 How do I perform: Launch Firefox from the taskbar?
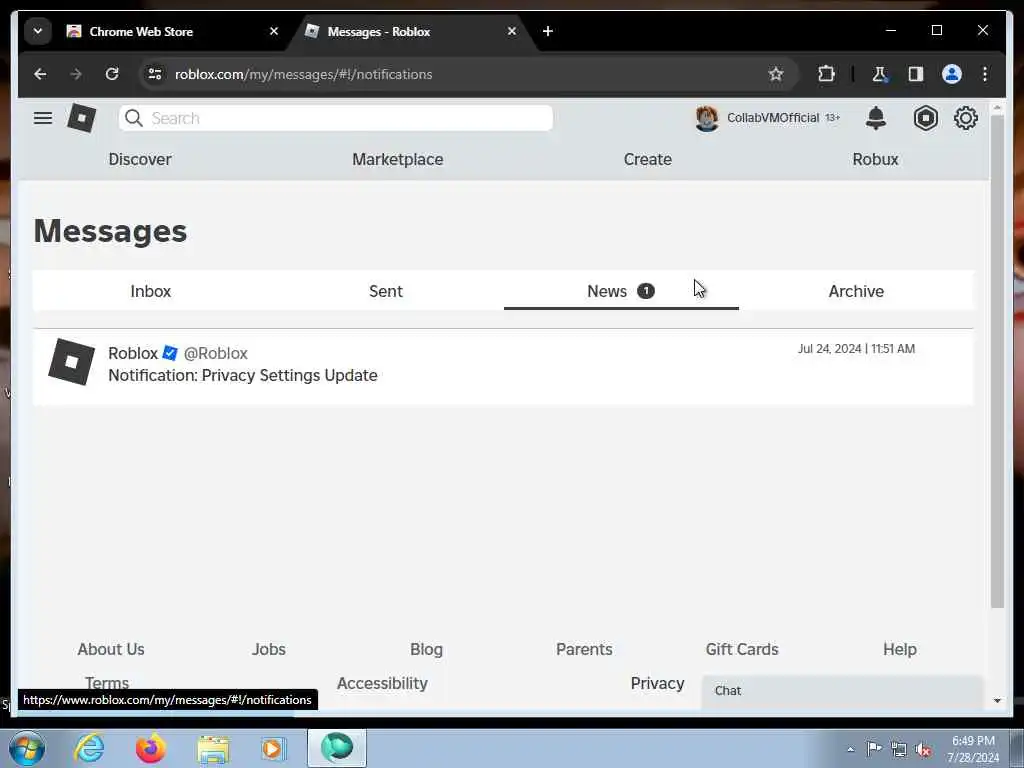150,748
